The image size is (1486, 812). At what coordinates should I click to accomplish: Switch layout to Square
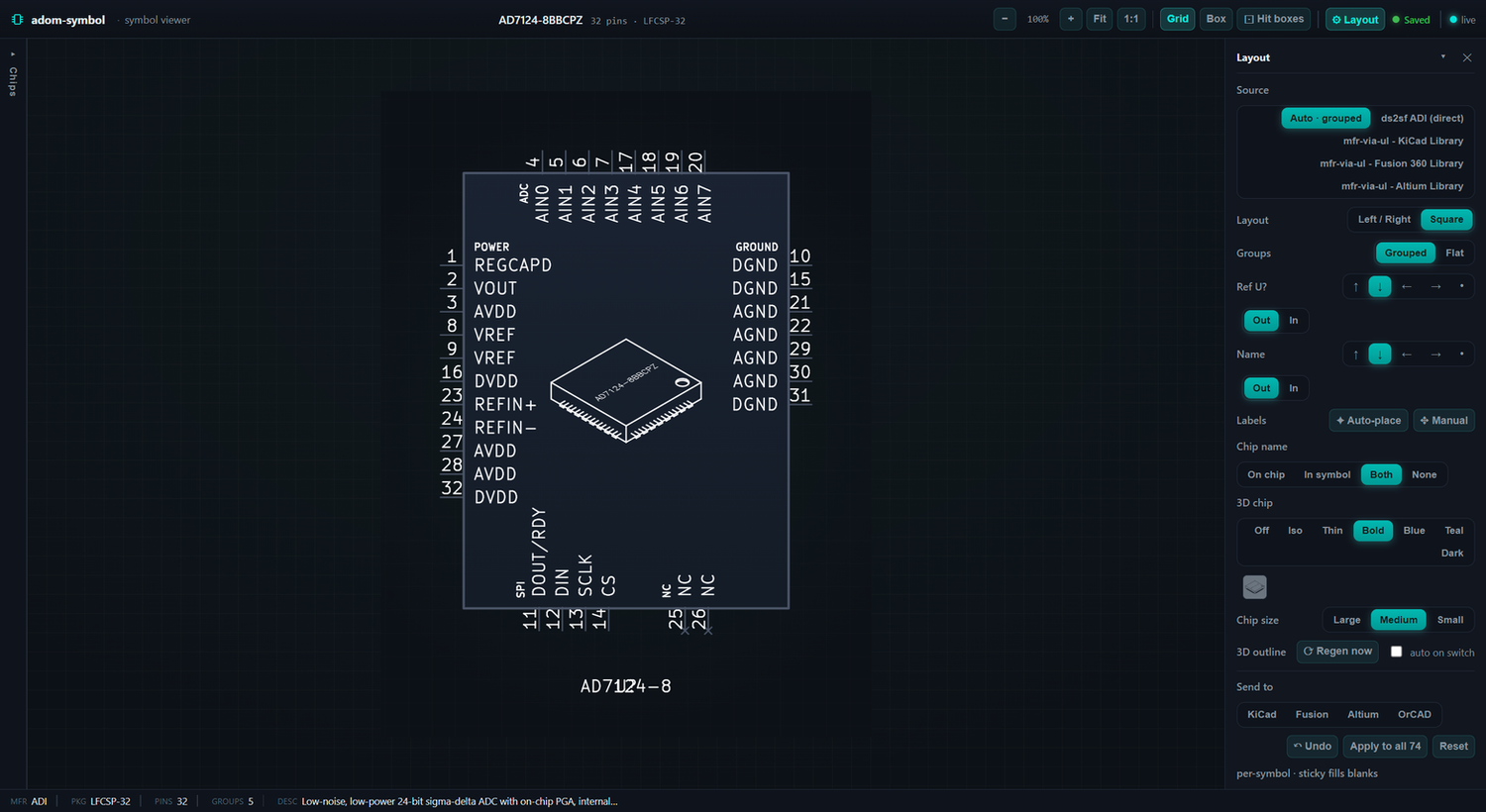(x=1446, y=220)
